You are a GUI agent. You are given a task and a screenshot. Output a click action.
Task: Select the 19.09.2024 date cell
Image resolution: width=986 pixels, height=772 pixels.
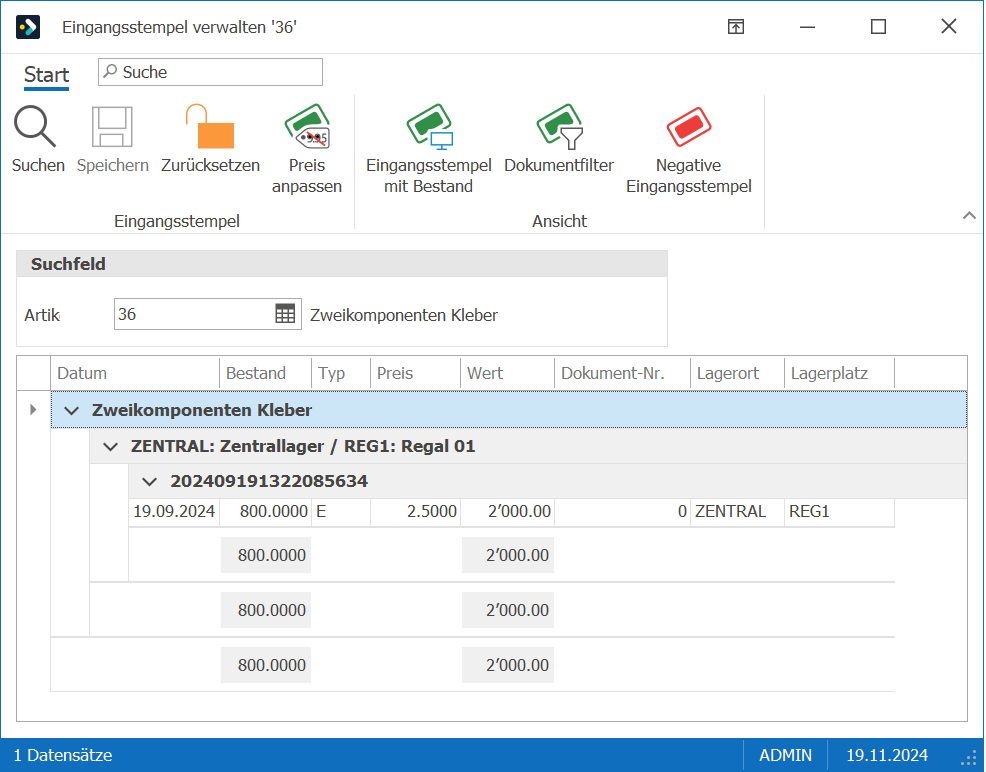174,512
